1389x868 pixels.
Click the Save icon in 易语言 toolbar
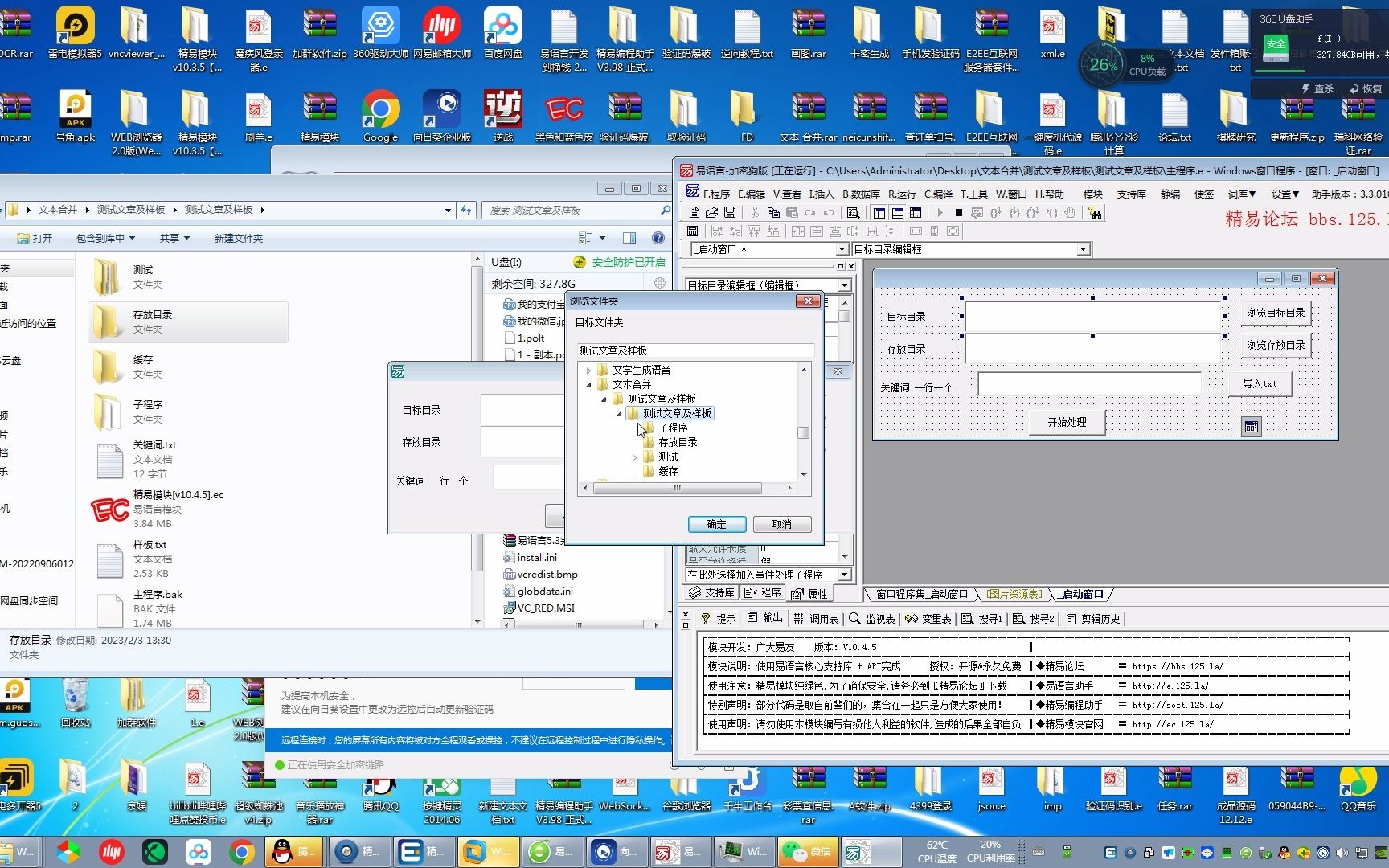click(730, 213)
